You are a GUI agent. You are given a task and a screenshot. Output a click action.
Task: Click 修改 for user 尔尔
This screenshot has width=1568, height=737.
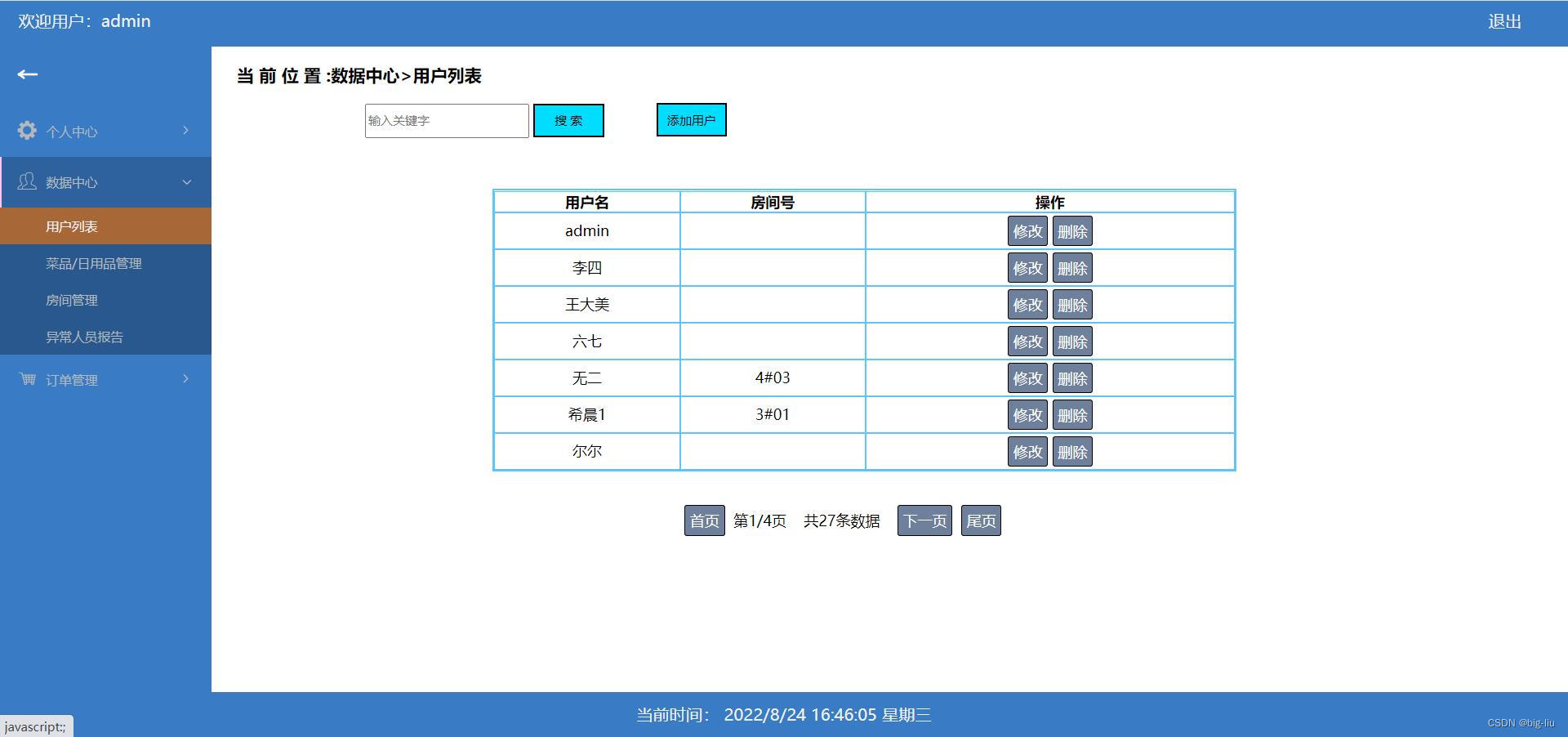[x=1027, y=452]
